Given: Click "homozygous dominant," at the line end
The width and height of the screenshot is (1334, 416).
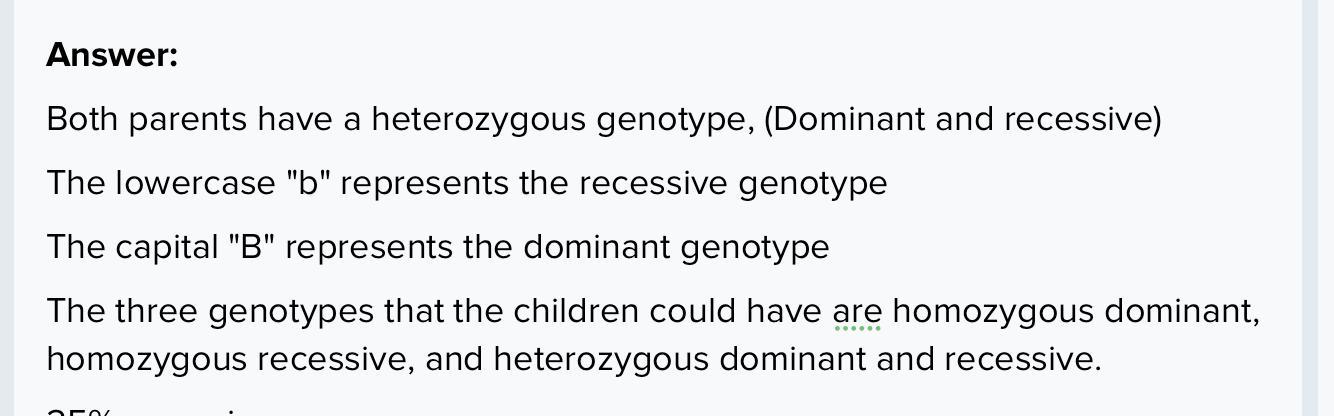Looking at the screenshot, I should 1076,312.
